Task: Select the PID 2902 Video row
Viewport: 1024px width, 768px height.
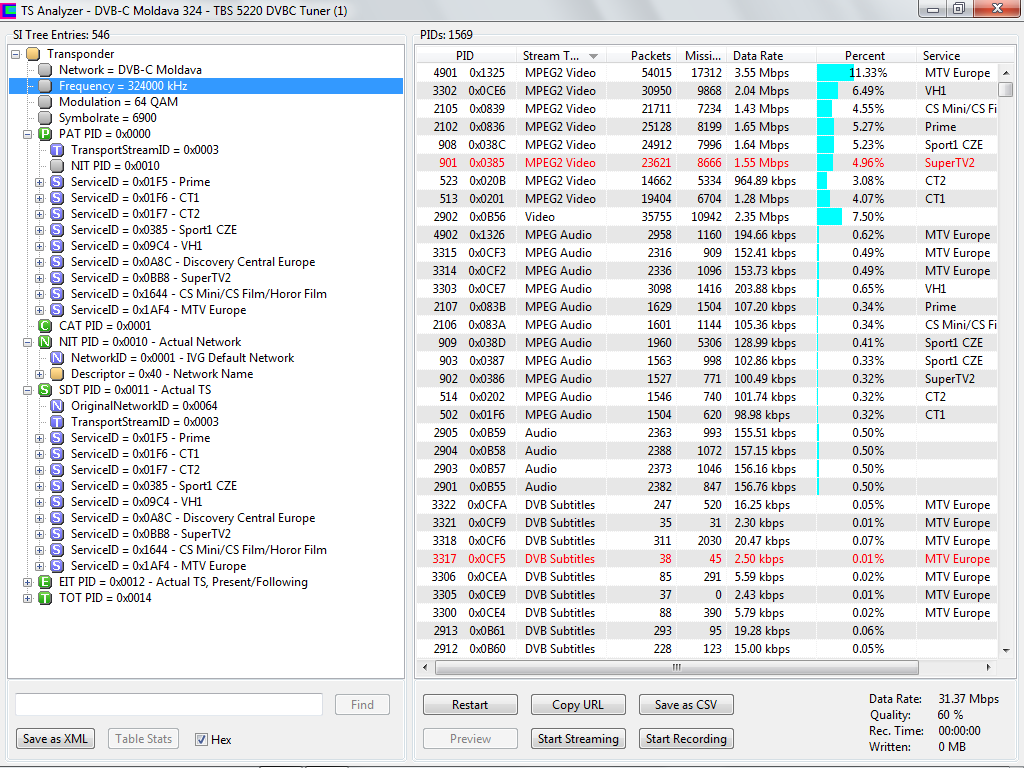Action: [x=707, y=217]
